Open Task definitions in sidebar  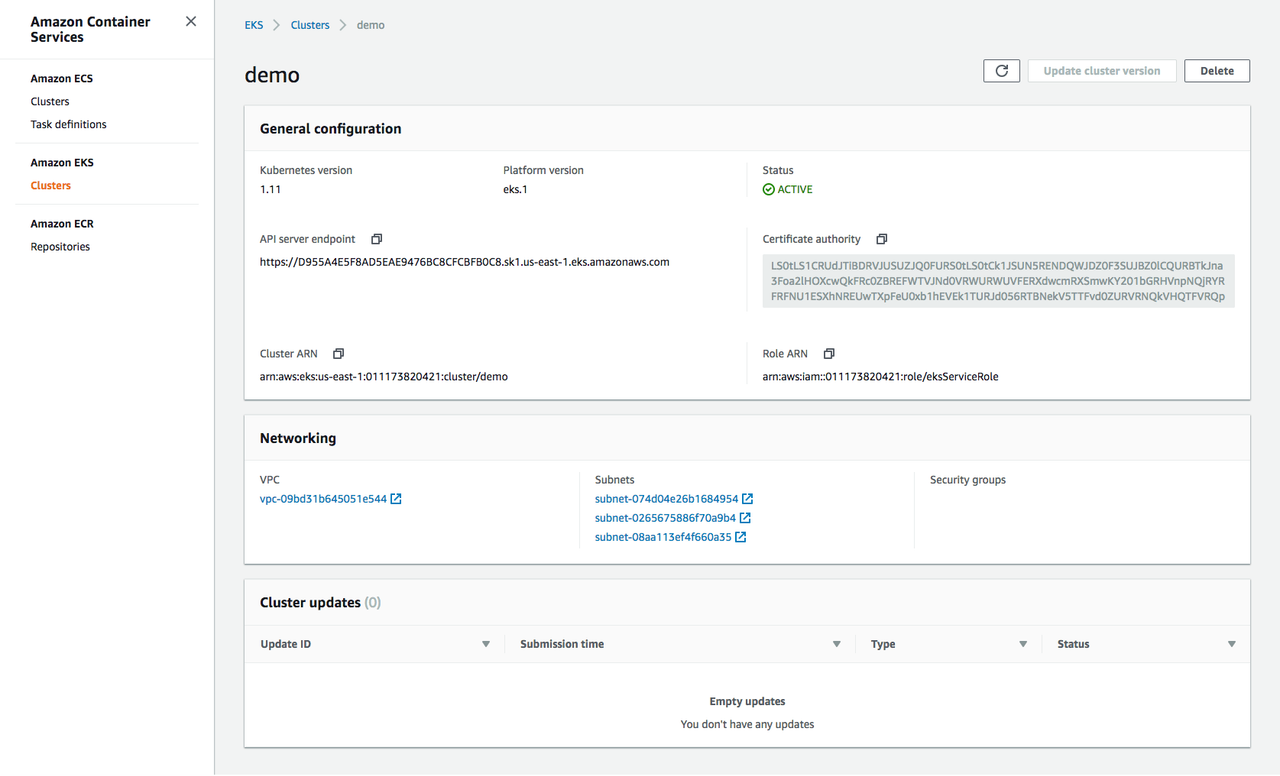68,124
